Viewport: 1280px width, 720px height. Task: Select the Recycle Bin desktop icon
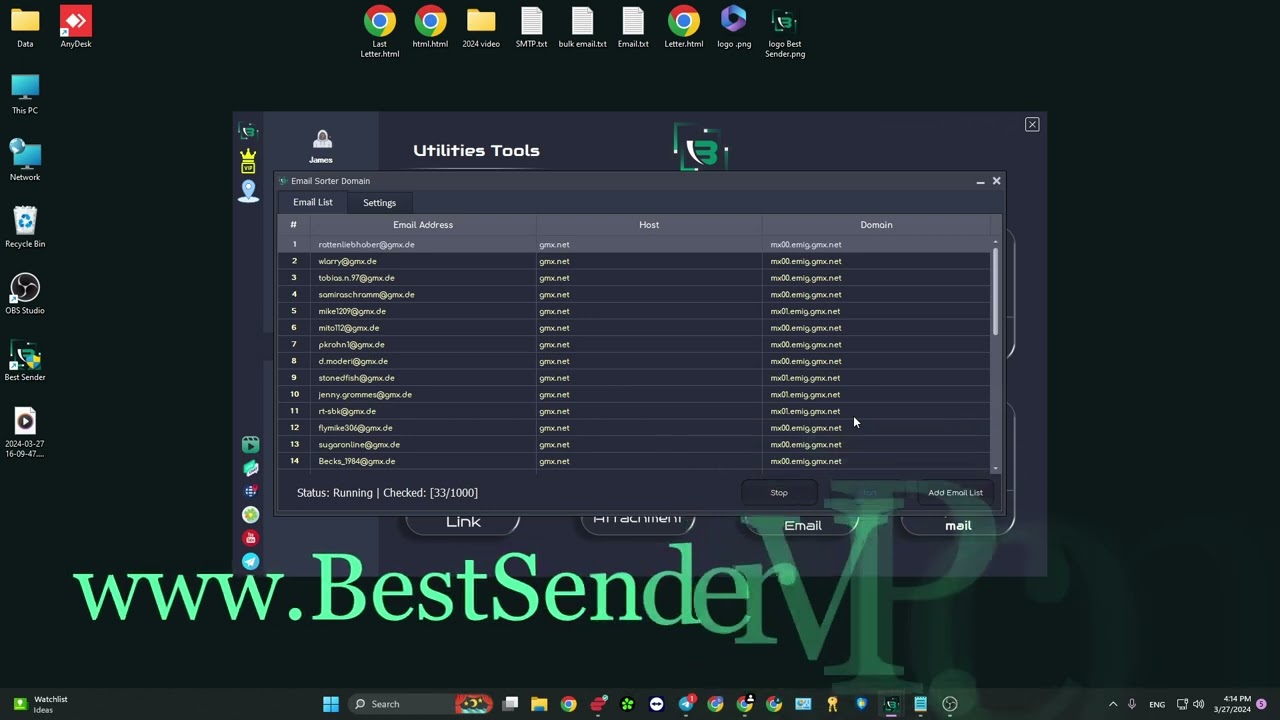tap(25, 227)
